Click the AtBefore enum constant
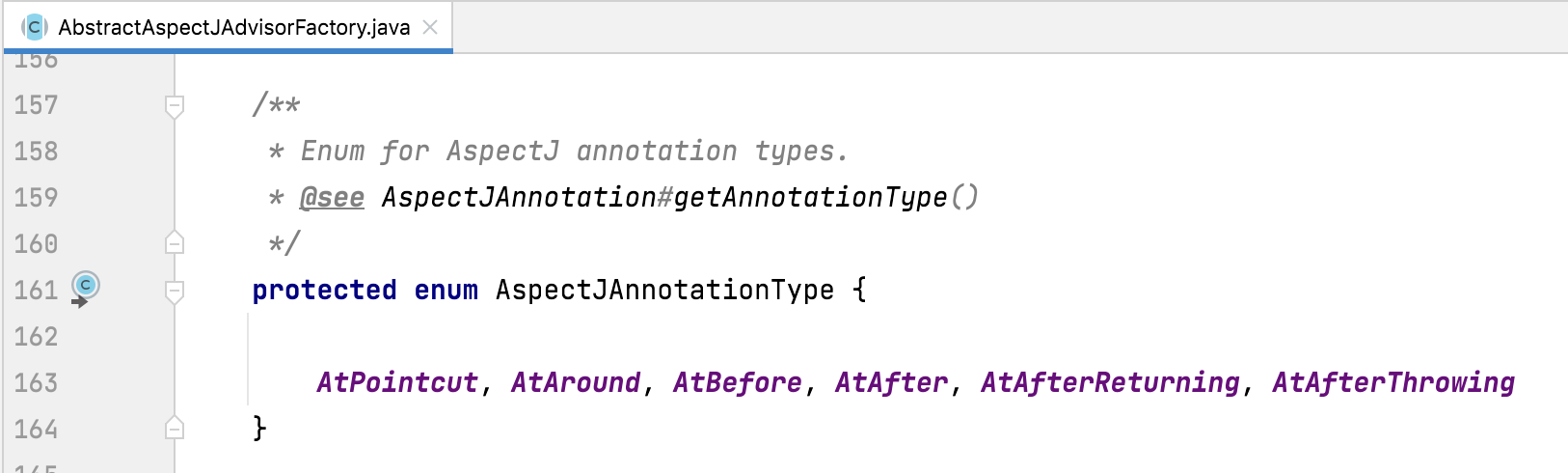This screenshot has height=473, width=1568. [x=738, y=382]
